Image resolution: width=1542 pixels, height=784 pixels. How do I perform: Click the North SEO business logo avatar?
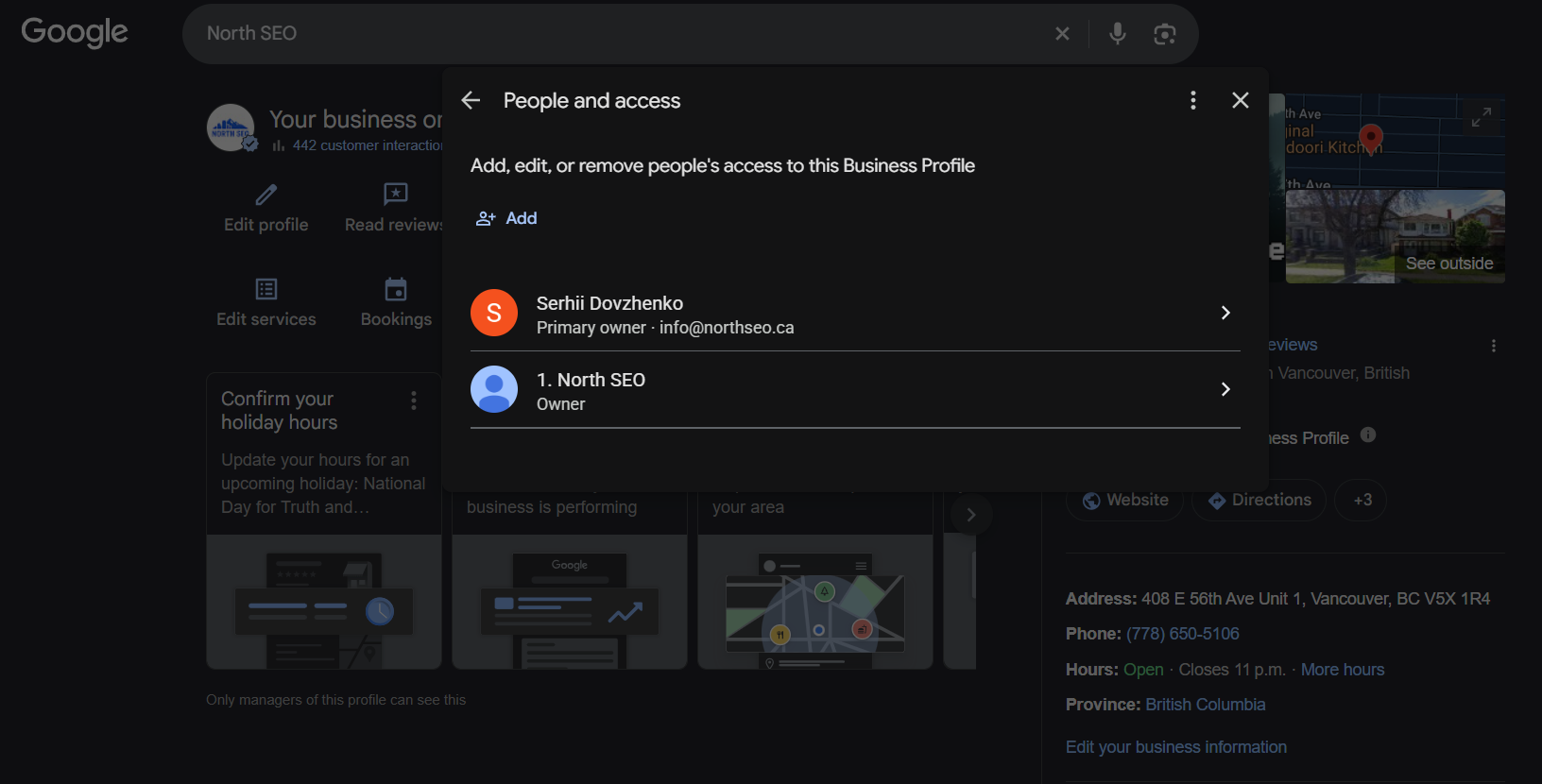(x=231, y=128)
